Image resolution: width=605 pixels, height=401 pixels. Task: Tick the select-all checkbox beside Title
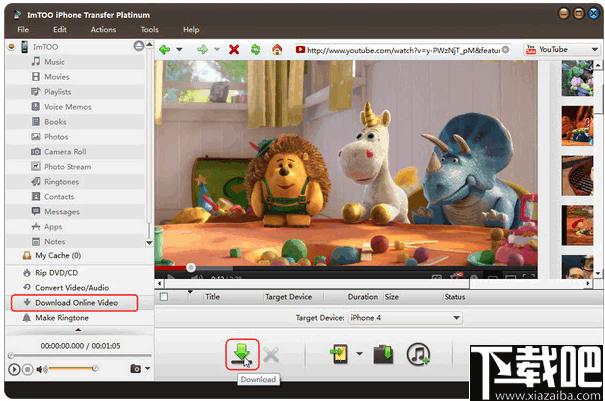tap(164, 297)
